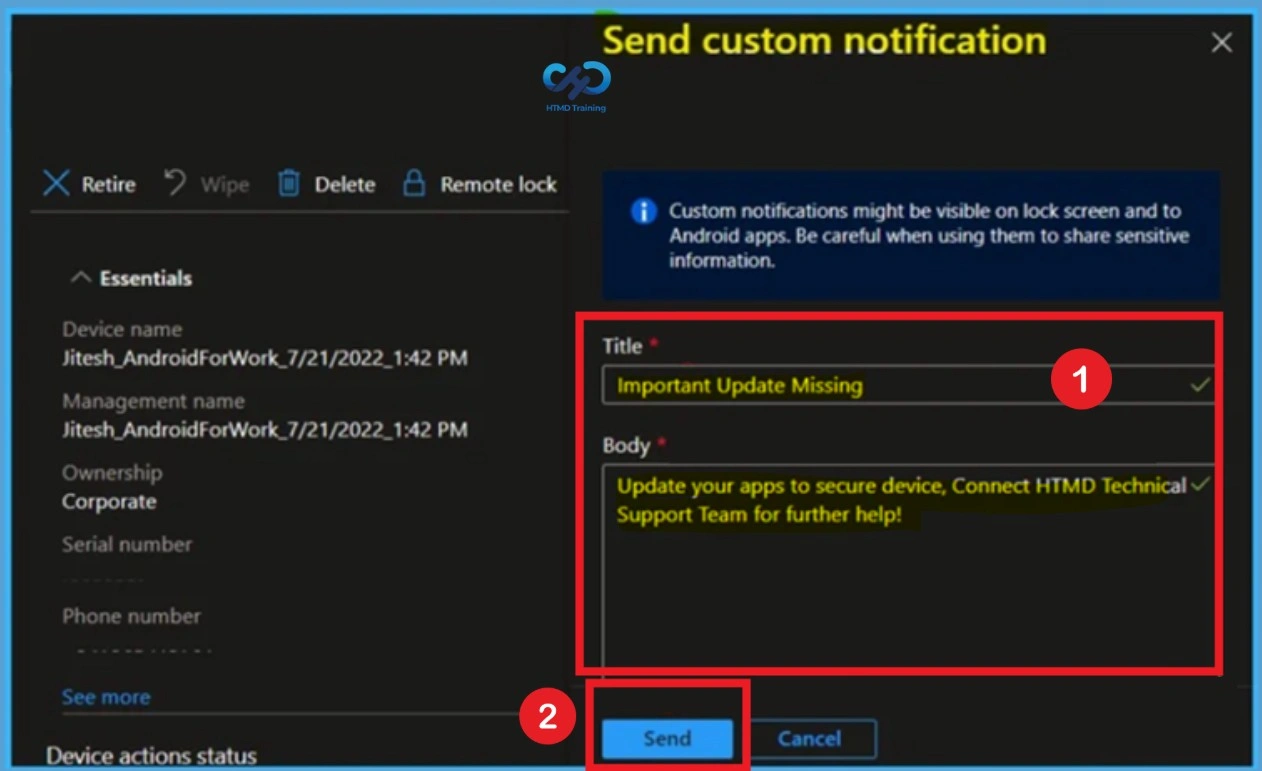Open the See more link
The height and width of the screenshot is (771, 1262).
click(106, 697)
